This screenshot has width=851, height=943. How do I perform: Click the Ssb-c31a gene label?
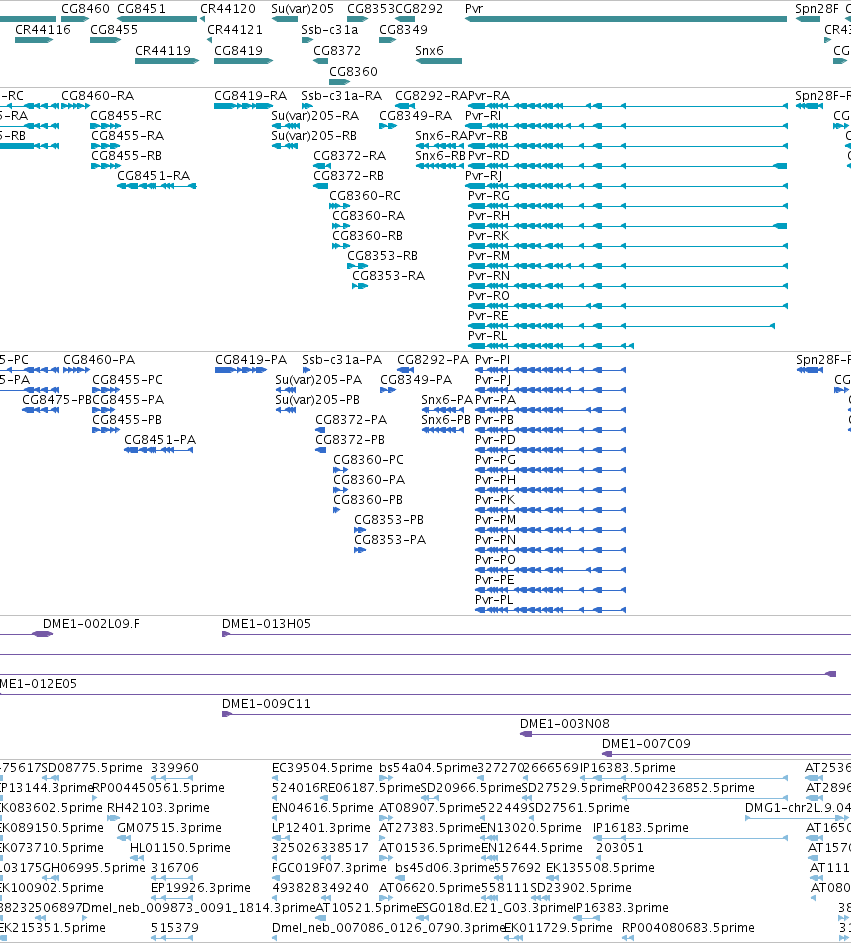pos(330,29)
